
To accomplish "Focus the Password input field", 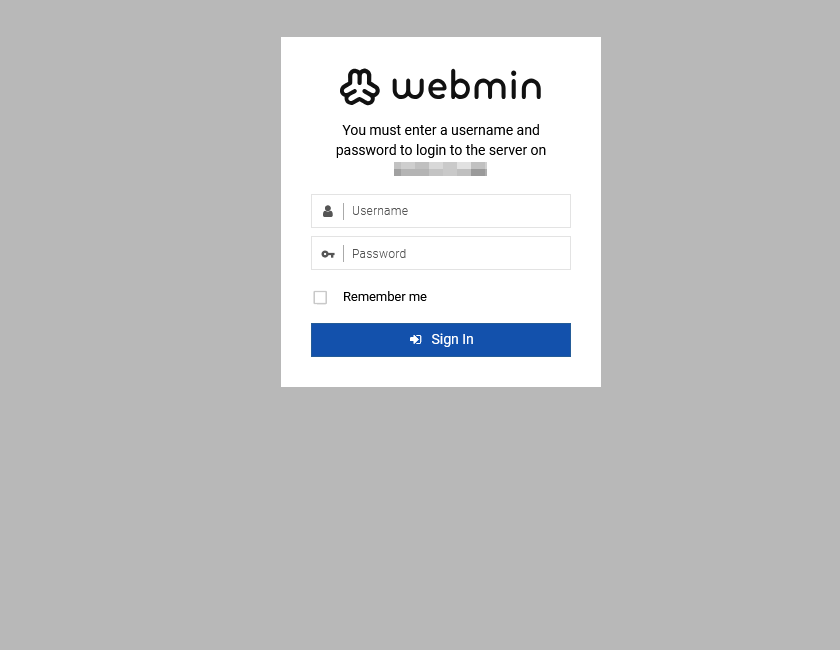I will (x=441, y=253).
